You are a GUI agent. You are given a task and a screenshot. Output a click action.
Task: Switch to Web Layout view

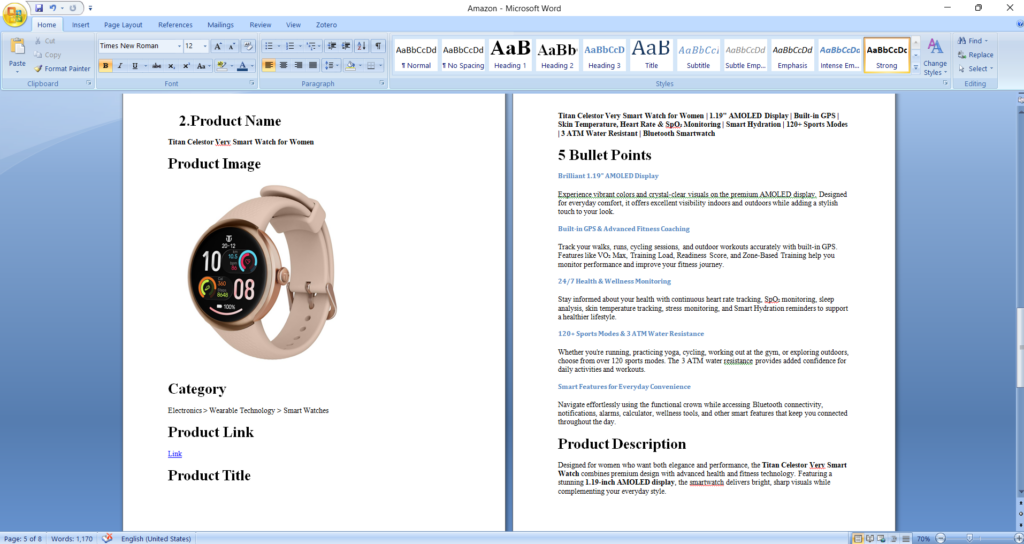click(882, 539)
